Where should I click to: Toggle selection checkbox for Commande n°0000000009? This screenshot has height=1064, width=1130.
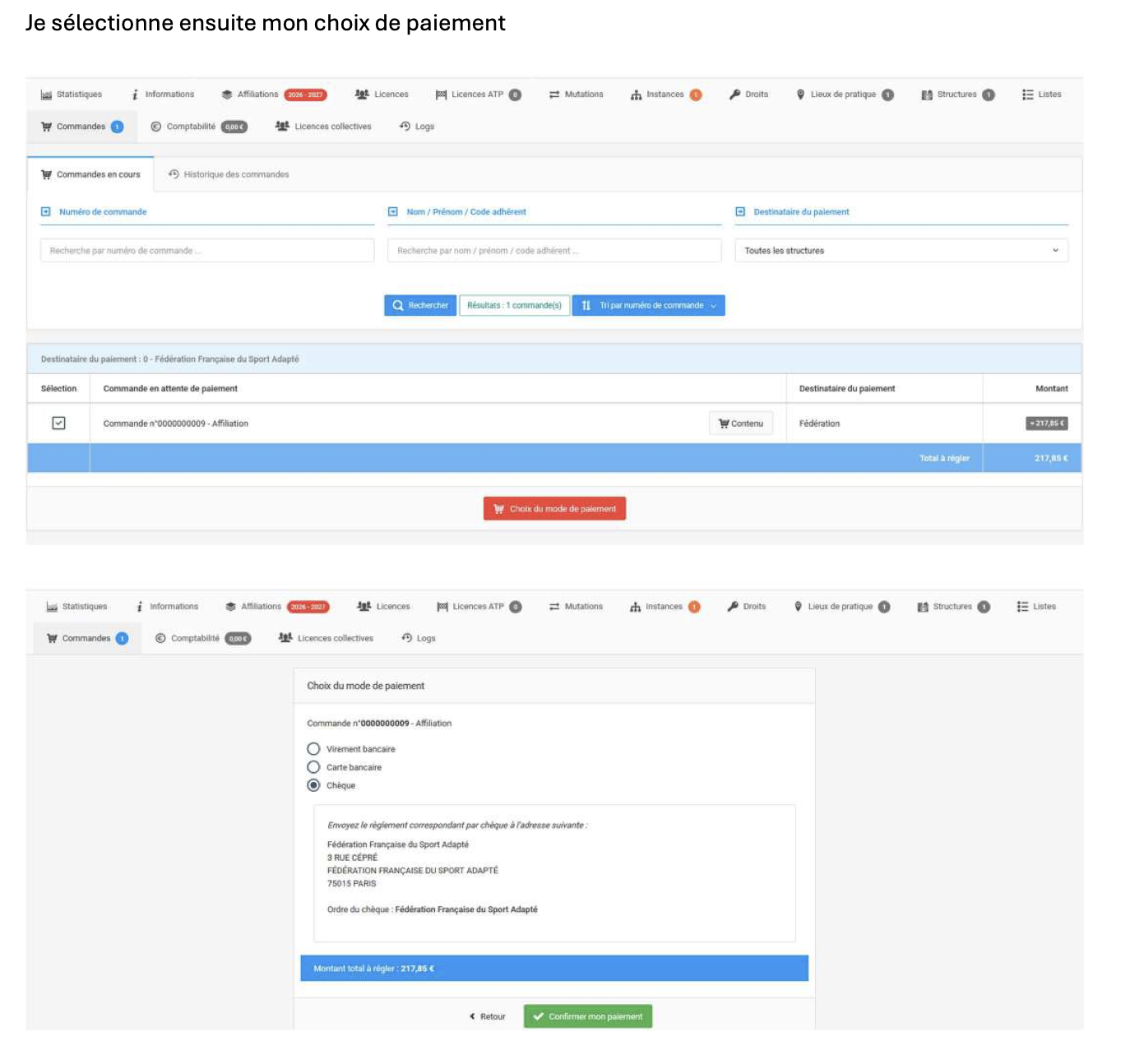(x=58, y=423)
